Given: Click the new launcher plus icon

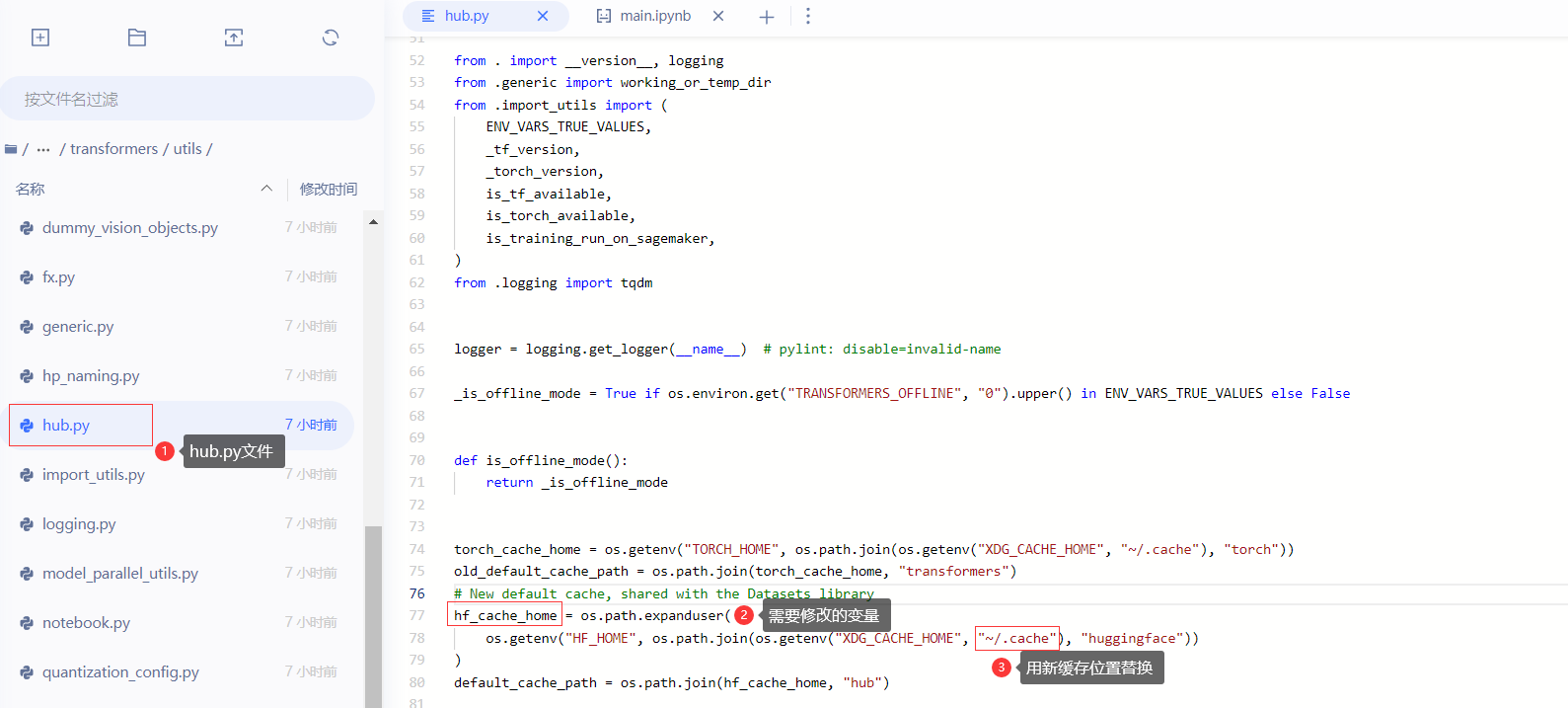Looking at the screenshot, I should (x=40, y=38).
